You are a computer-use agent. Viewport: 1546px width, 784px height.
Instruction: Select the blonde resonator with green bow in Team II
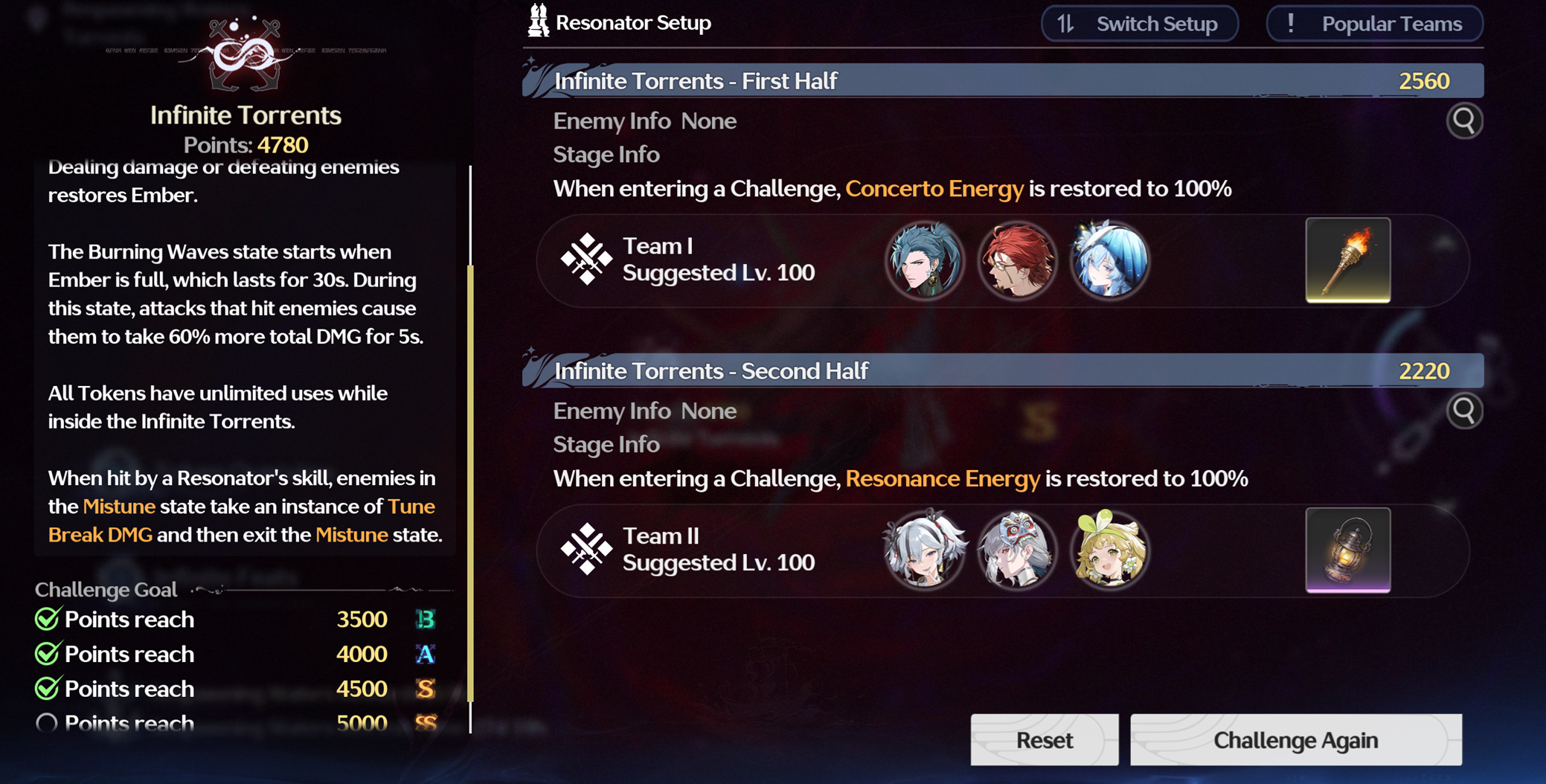click(x=1109, y=550)
